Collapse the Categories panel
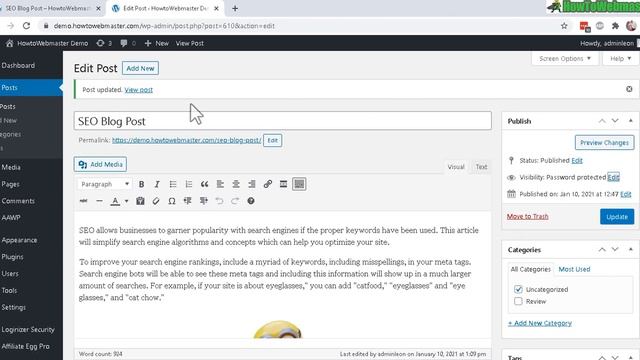 click(631, 249)
